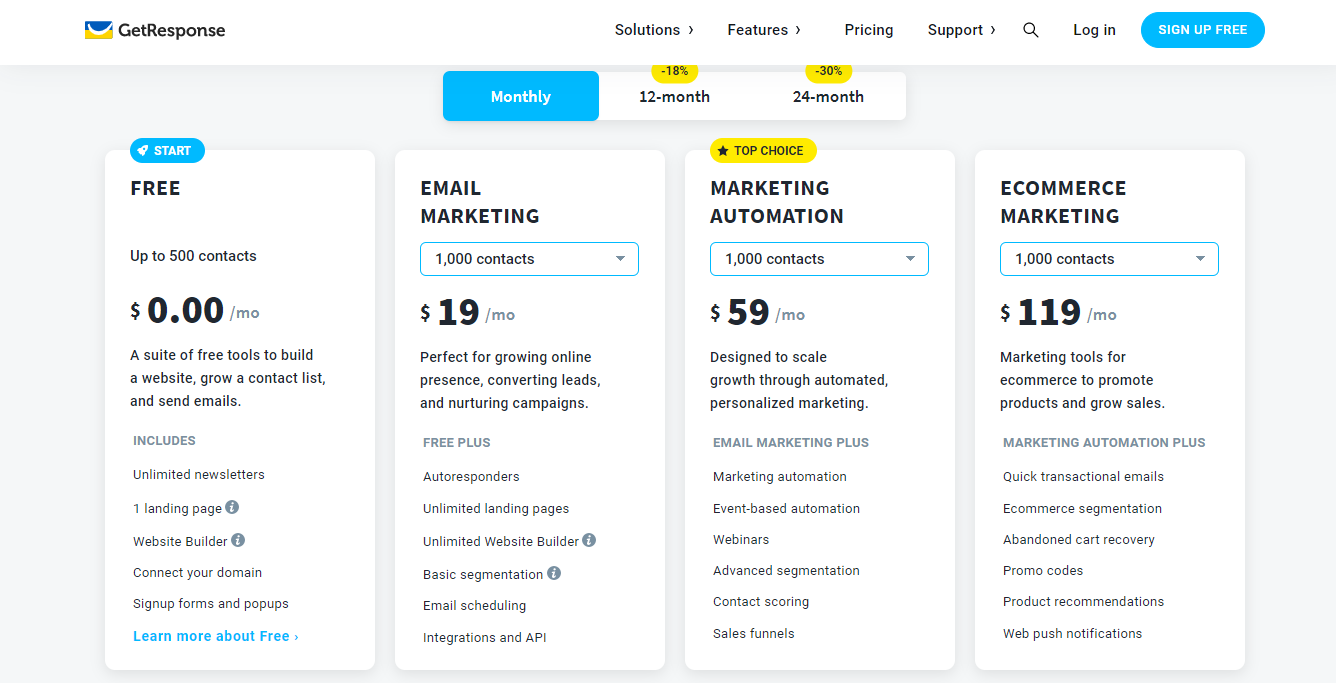Select Monthly billing period
Image resolution: width=1336 pixels, height=683 pixels.
click(521, 96)
